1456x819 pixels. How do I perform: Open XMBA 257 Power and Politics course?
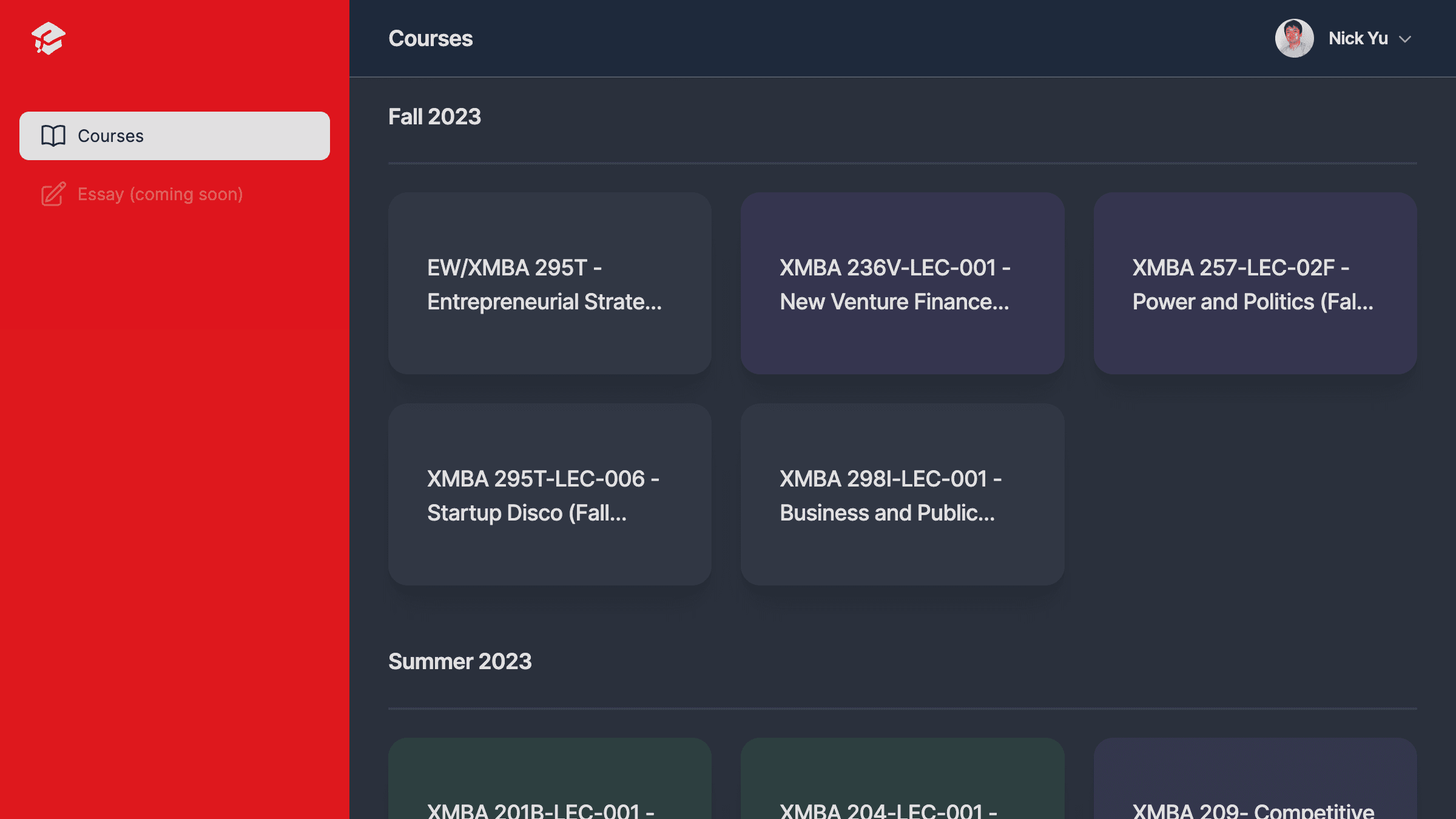pos(1255,283)
